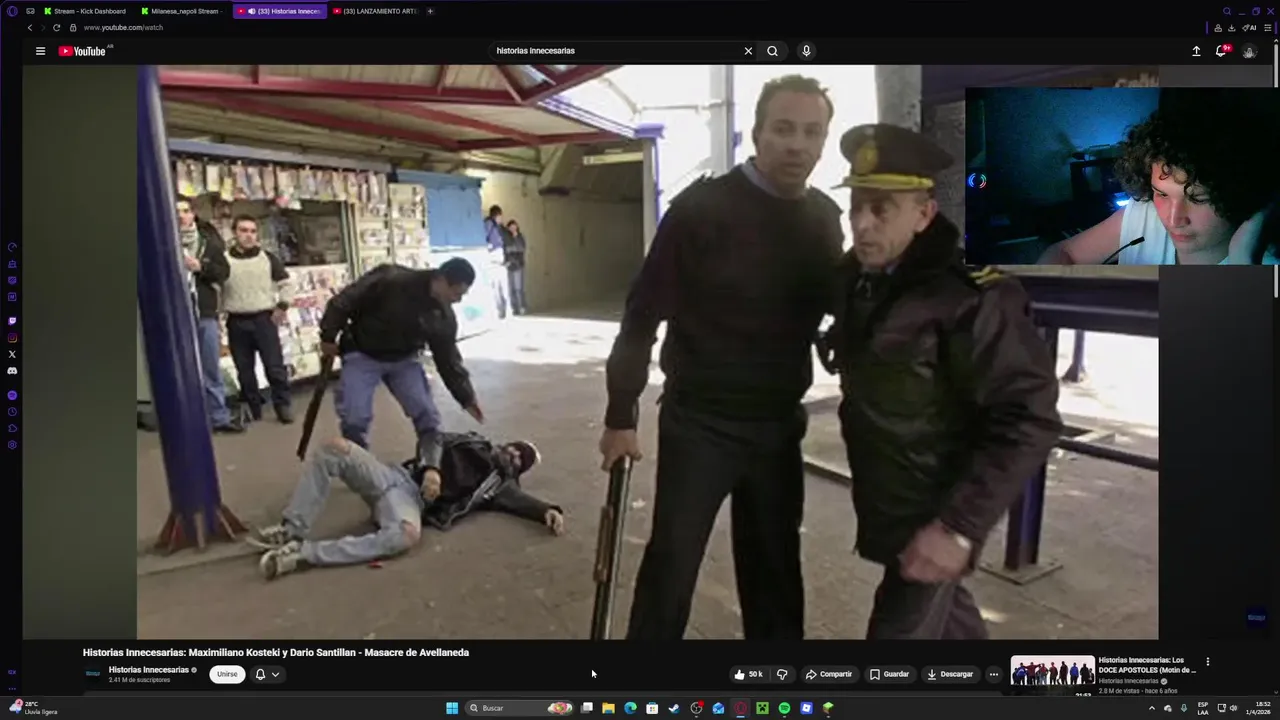Open X (Twitter) in the Opera sidebar

pyautogui.click(x=12, y=354)
